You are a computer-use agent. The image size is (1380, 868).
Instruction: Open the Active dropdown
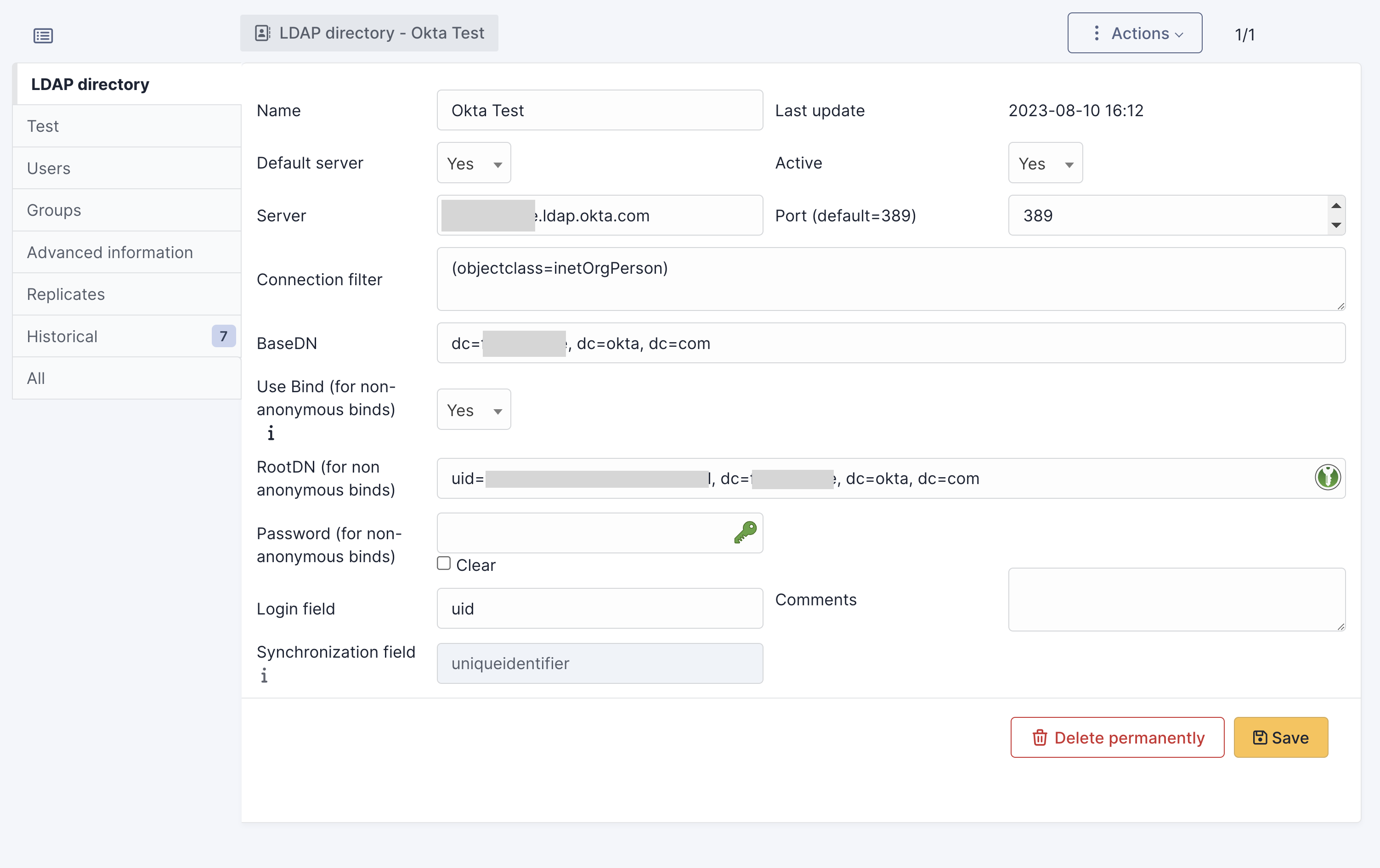(x=1045, y=163)
